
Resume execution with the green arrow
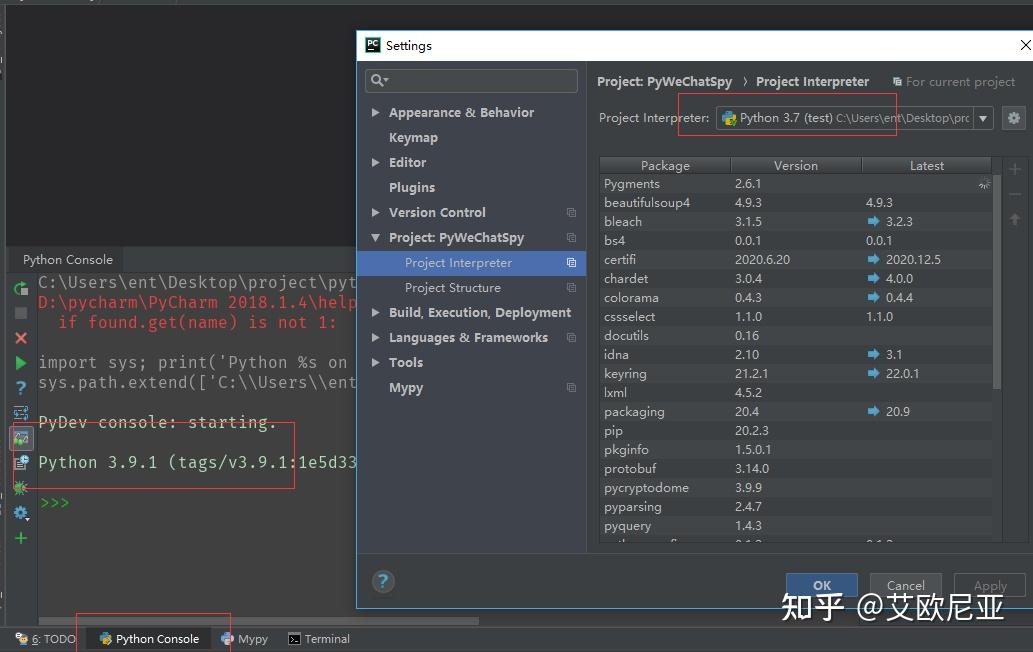[20, 363]
